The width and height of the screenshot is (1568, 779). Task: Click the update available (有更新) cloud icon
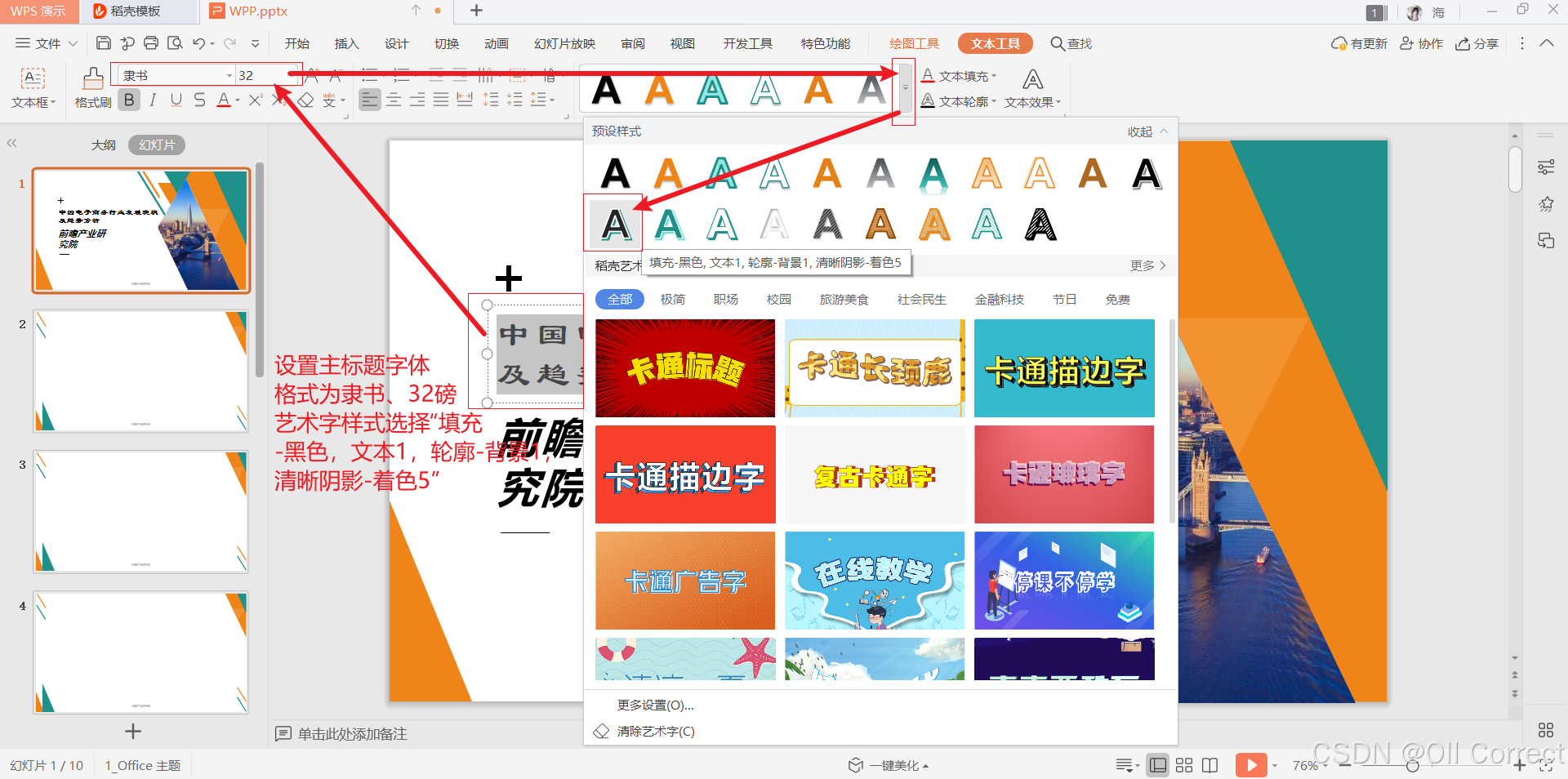pyautogui.click(x=1339, y=43)
